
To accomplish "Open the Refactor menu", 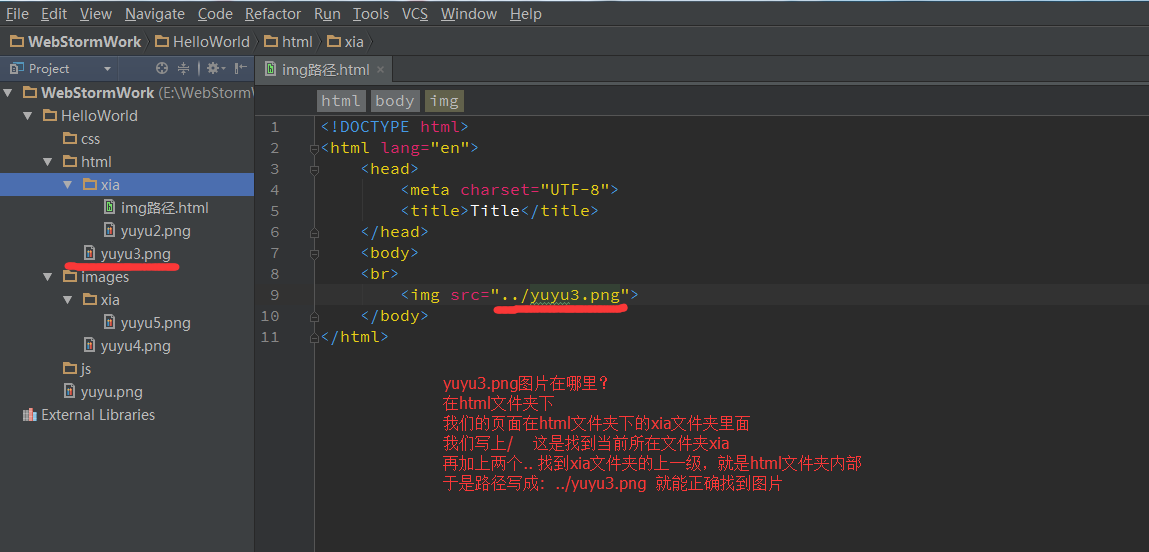I will coord(273,14).
